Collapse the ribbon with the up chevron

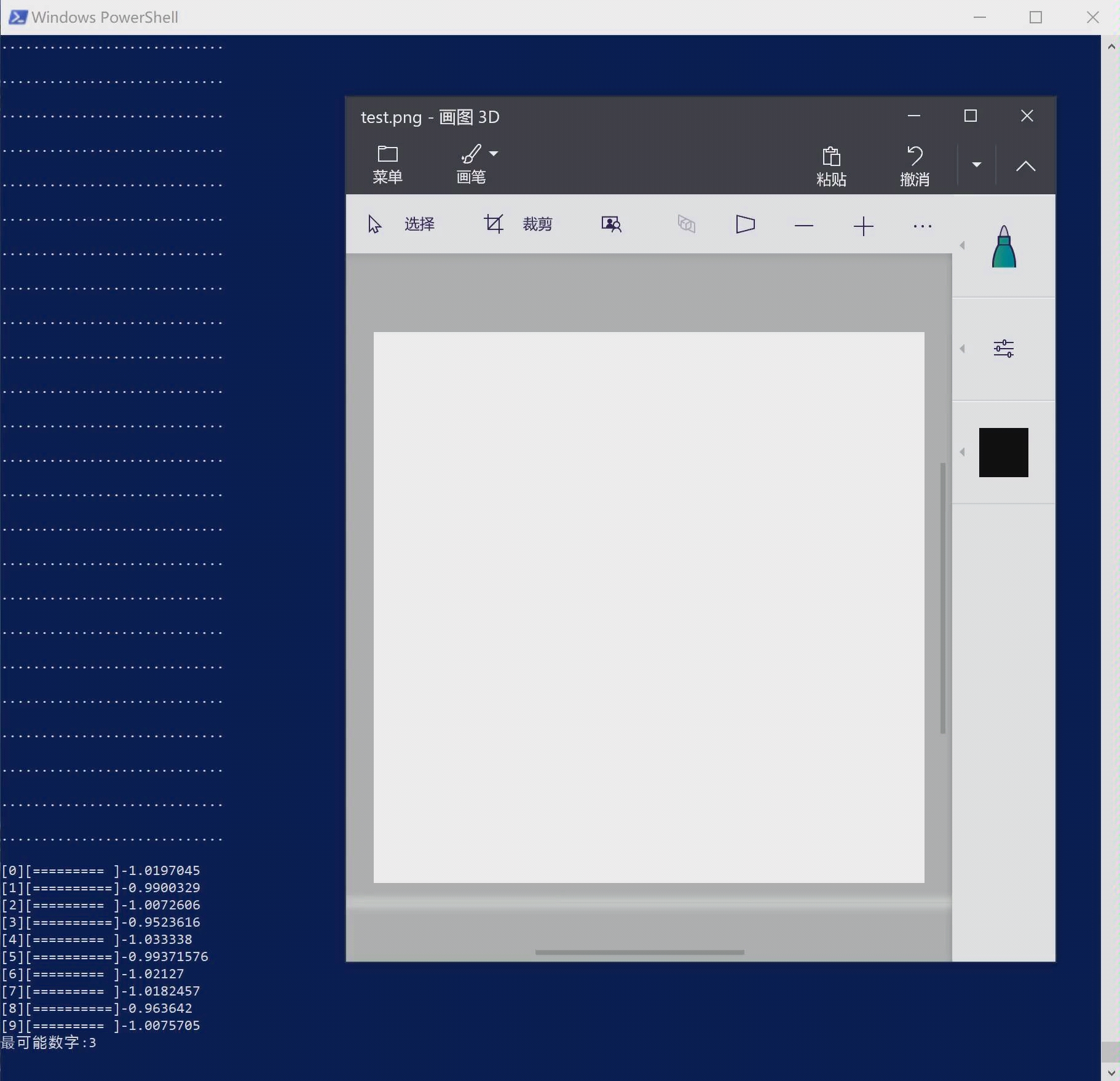(1025, 165)
